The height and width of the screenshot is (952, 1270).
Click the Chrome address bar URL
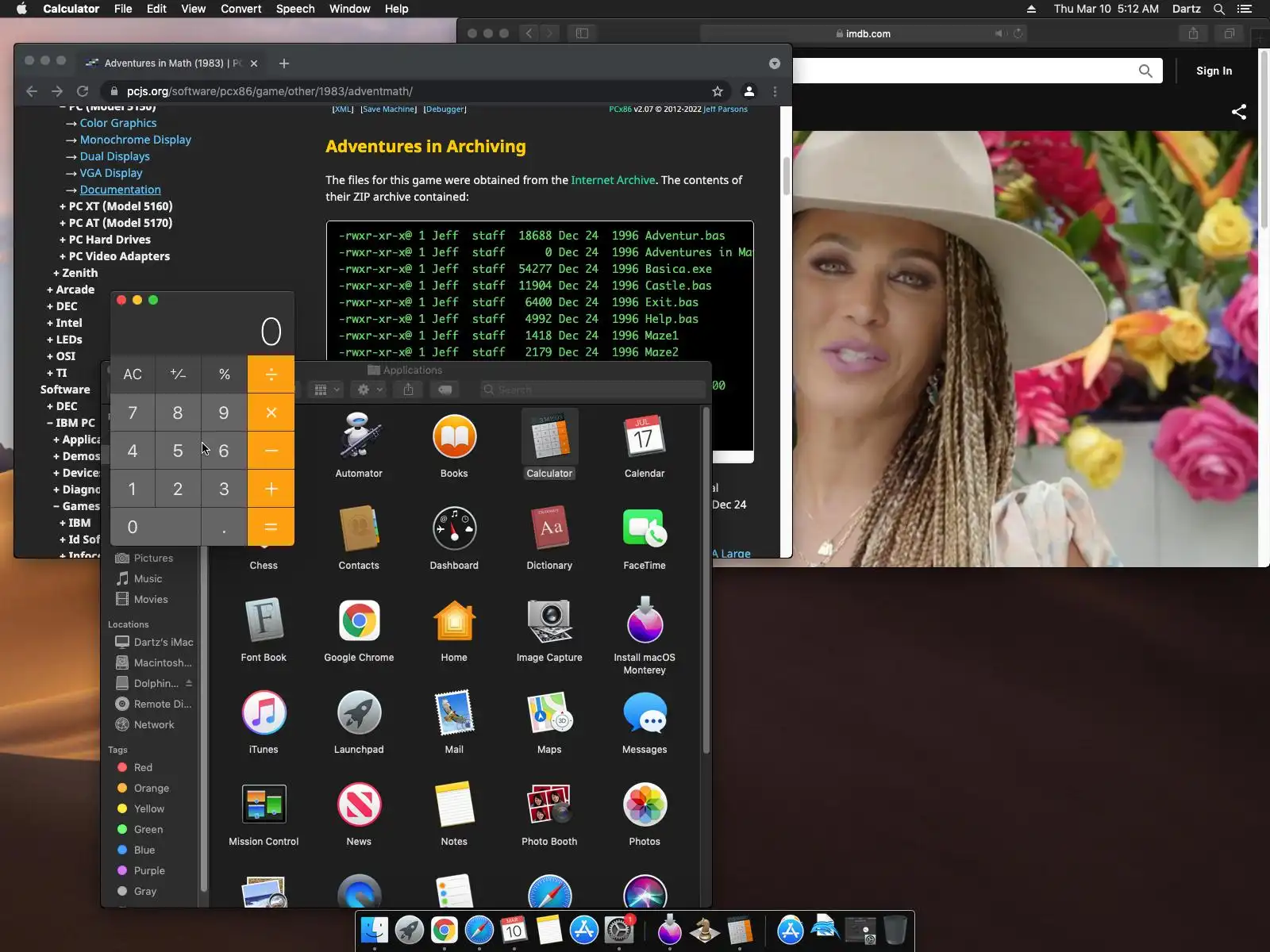click(270, 91)
